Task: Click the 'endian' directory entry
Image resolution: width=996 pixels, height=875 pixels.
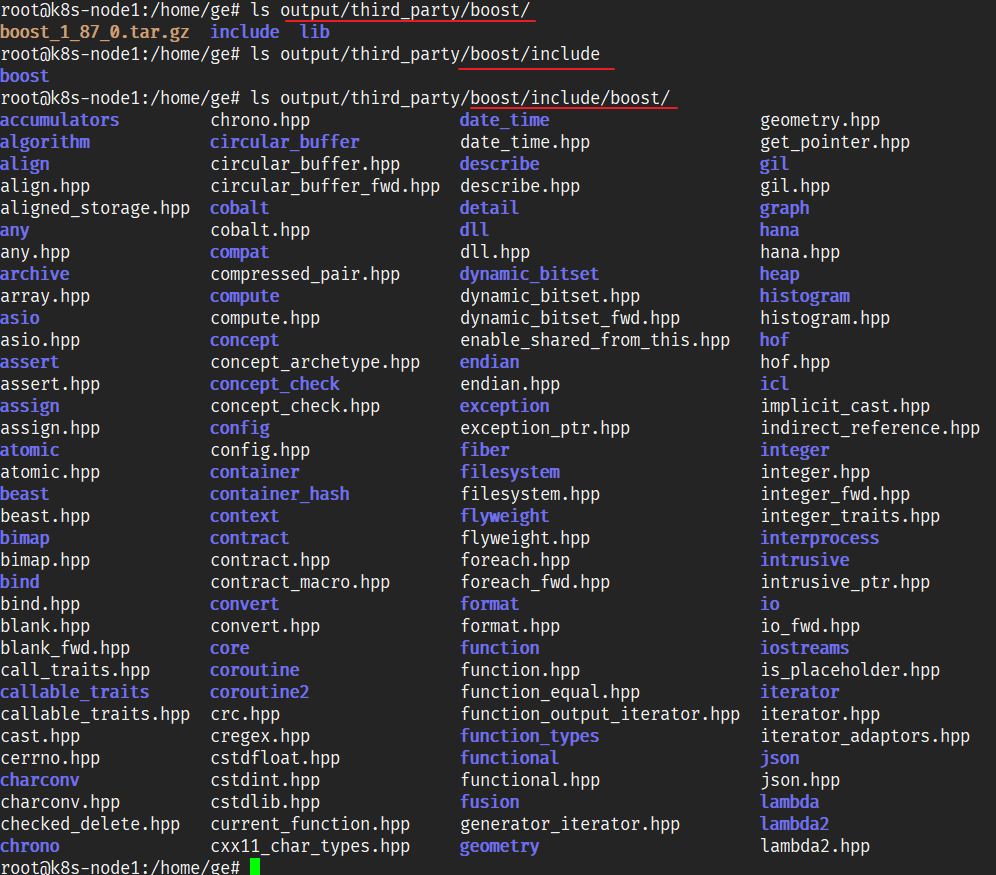Action: click(x=490, y=363)
